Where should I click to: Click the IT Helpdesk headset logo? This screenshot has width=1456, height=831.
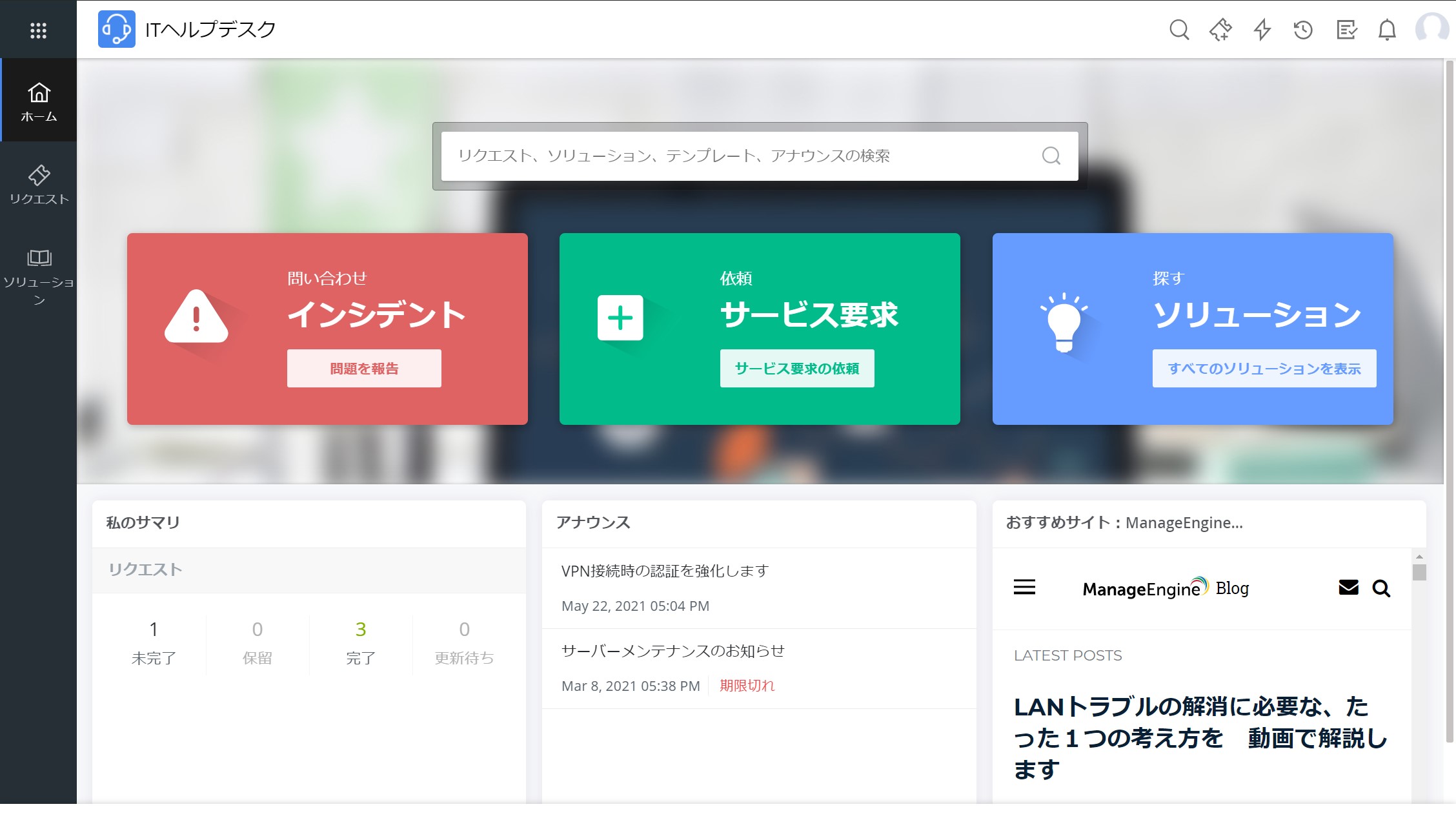click(116, 29)
